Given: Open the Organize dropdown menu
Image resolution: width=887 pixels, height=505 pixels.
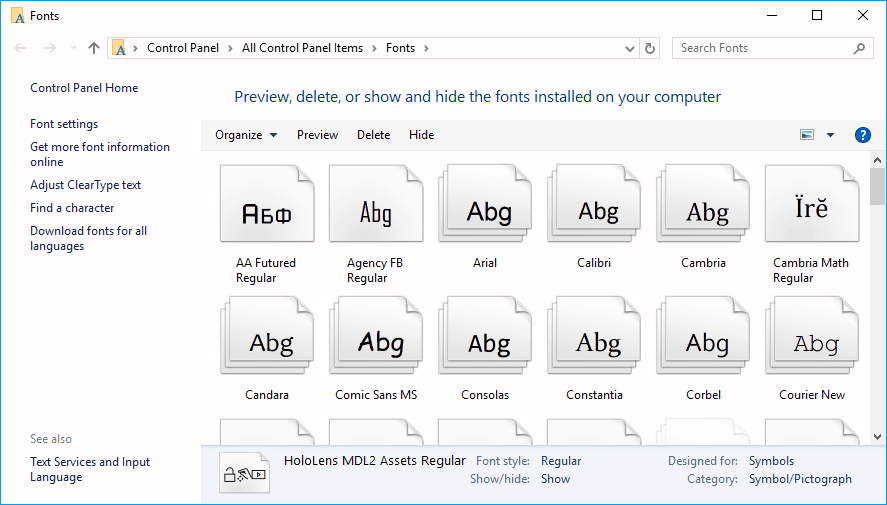Looking at the screenshot, I should (246, 135).
